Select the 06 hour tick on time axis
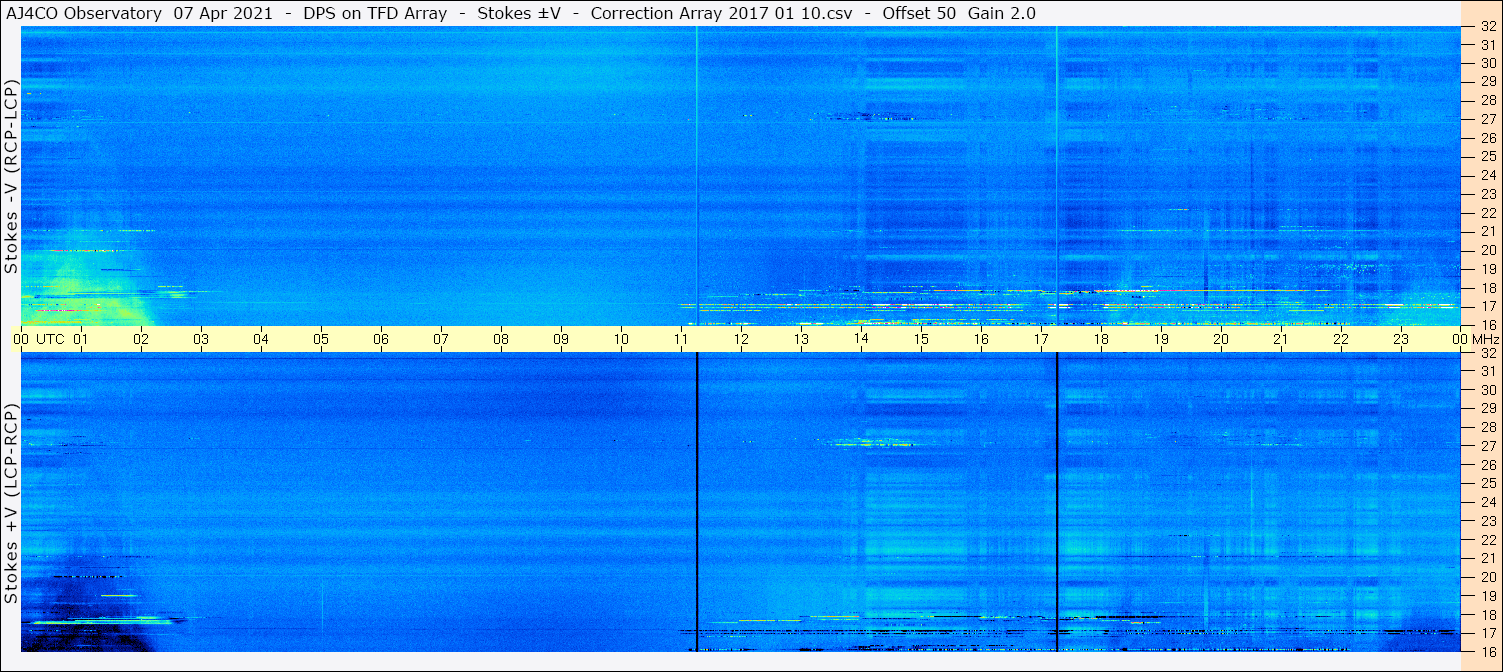The width and height of the screenshot is (1503, 672). [x=381, y=339]
